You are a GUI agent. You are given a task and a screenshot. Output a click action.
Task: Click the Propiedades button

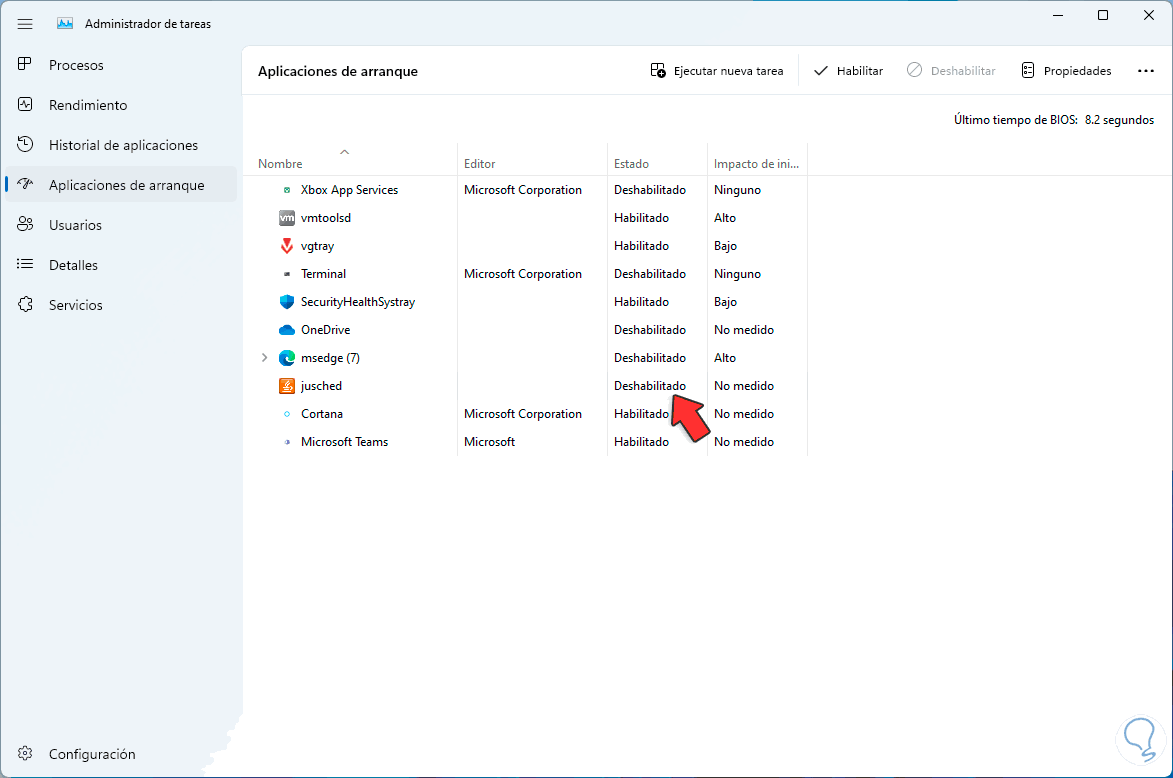[1066, 70]
